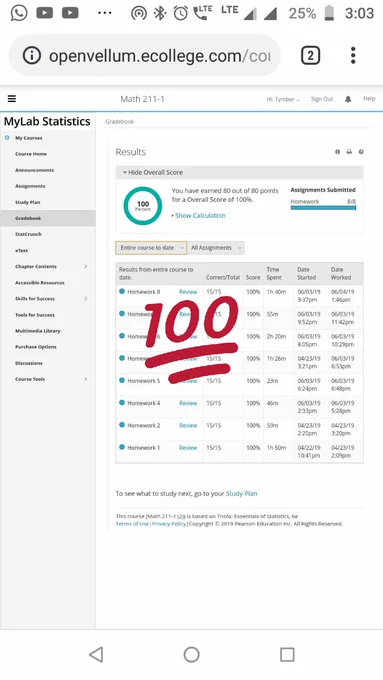Open Study Plan in sidebar
This screenshot has height=680, width=383.
tap(27, 202)
